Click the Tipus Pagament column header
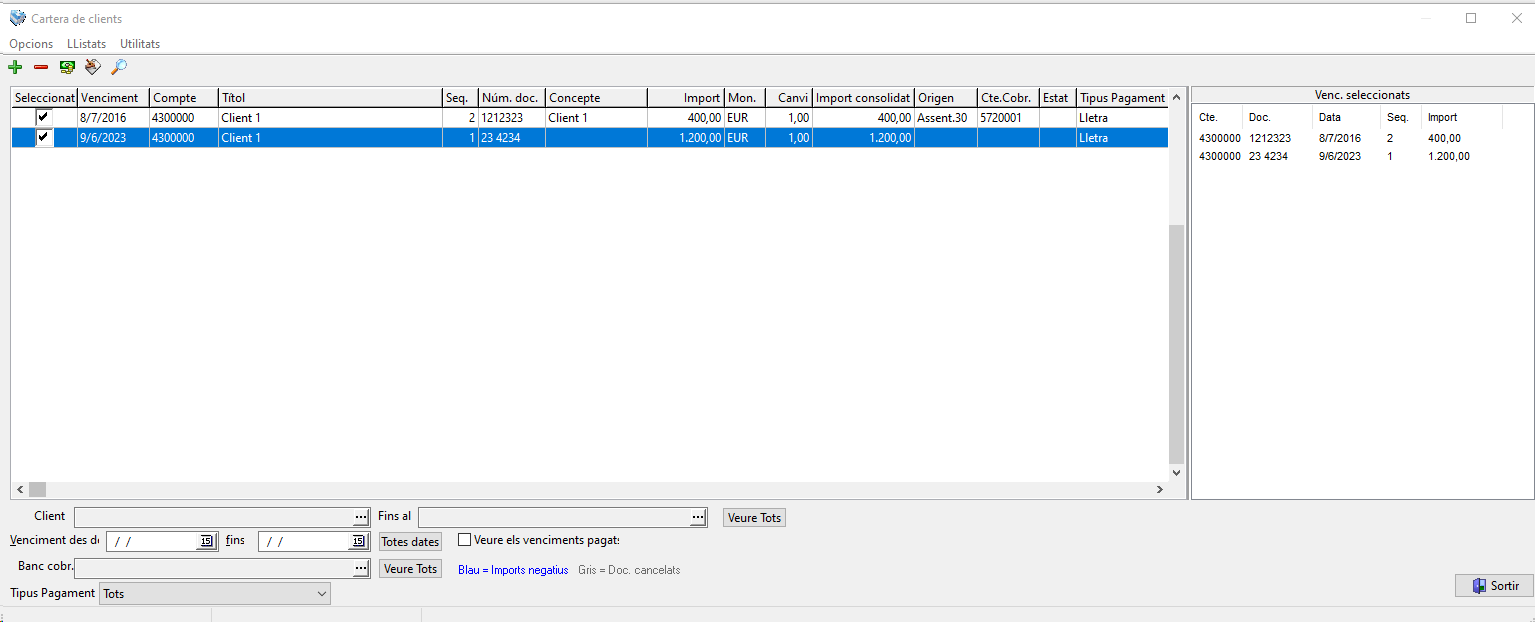The width and height of the screenshot is (1535, 622). point(1122,98)
